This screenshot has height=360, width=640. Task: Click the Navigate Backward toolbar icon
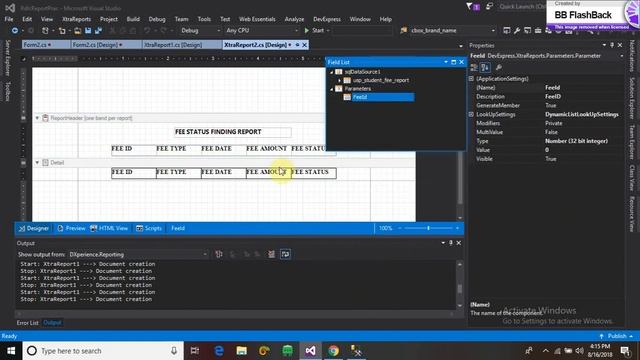[15, 31]
